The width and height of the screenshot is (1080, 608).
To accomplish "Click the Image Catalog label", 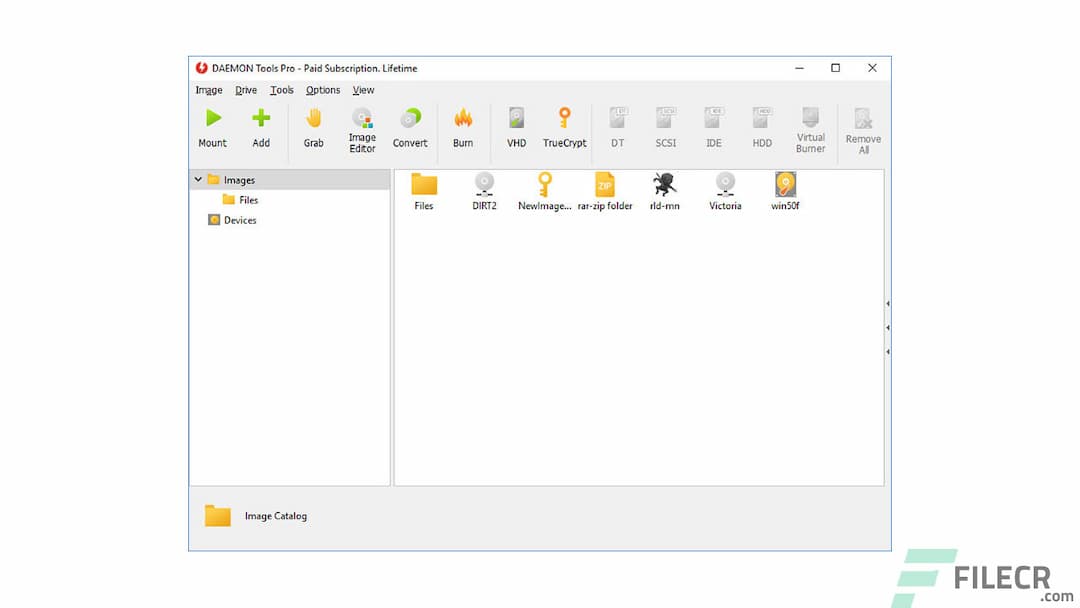I will pyautogui.click(x=276, y=516).
